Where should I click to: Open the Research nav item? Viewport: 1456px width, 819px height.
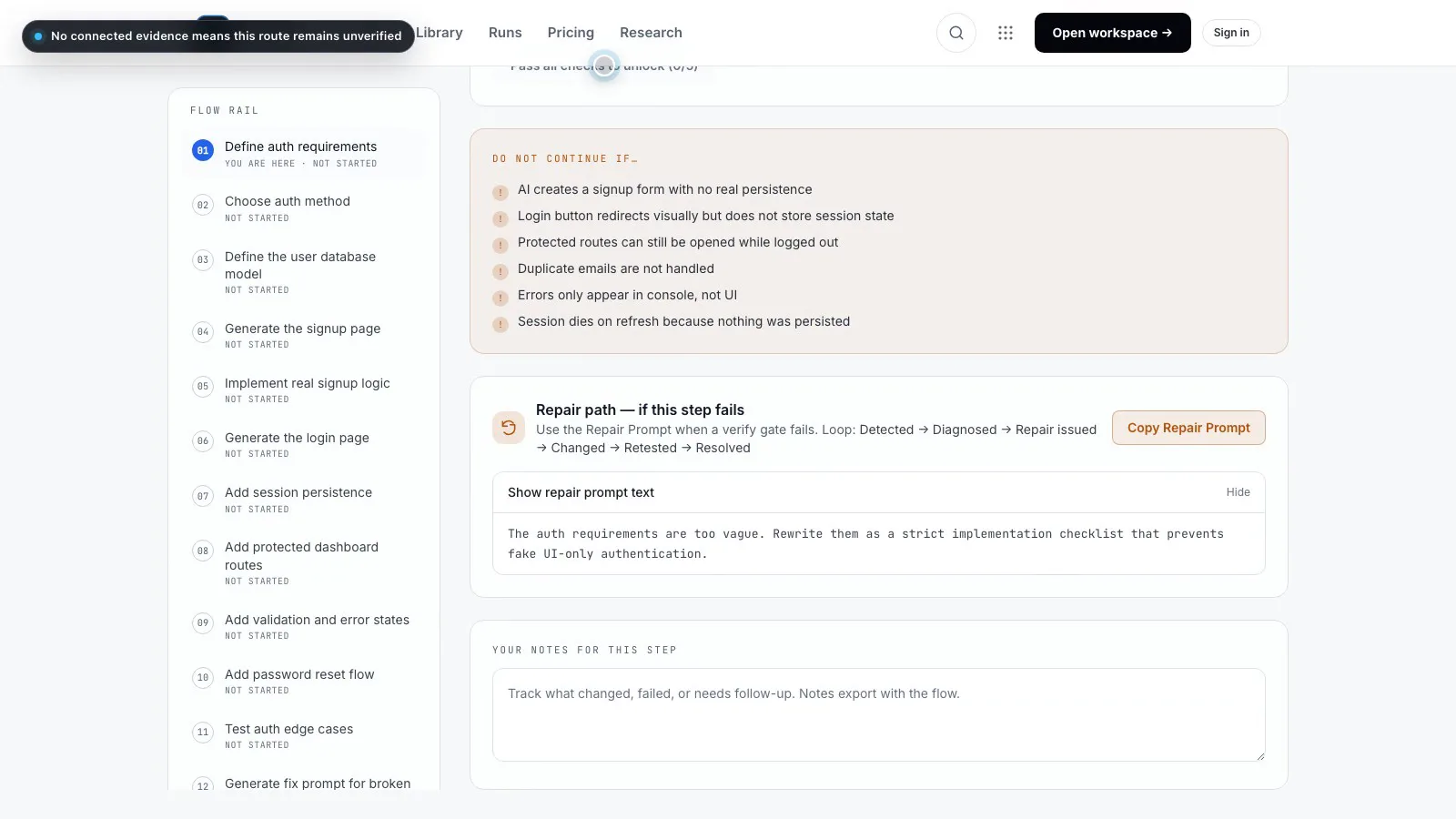click(651, 33)
